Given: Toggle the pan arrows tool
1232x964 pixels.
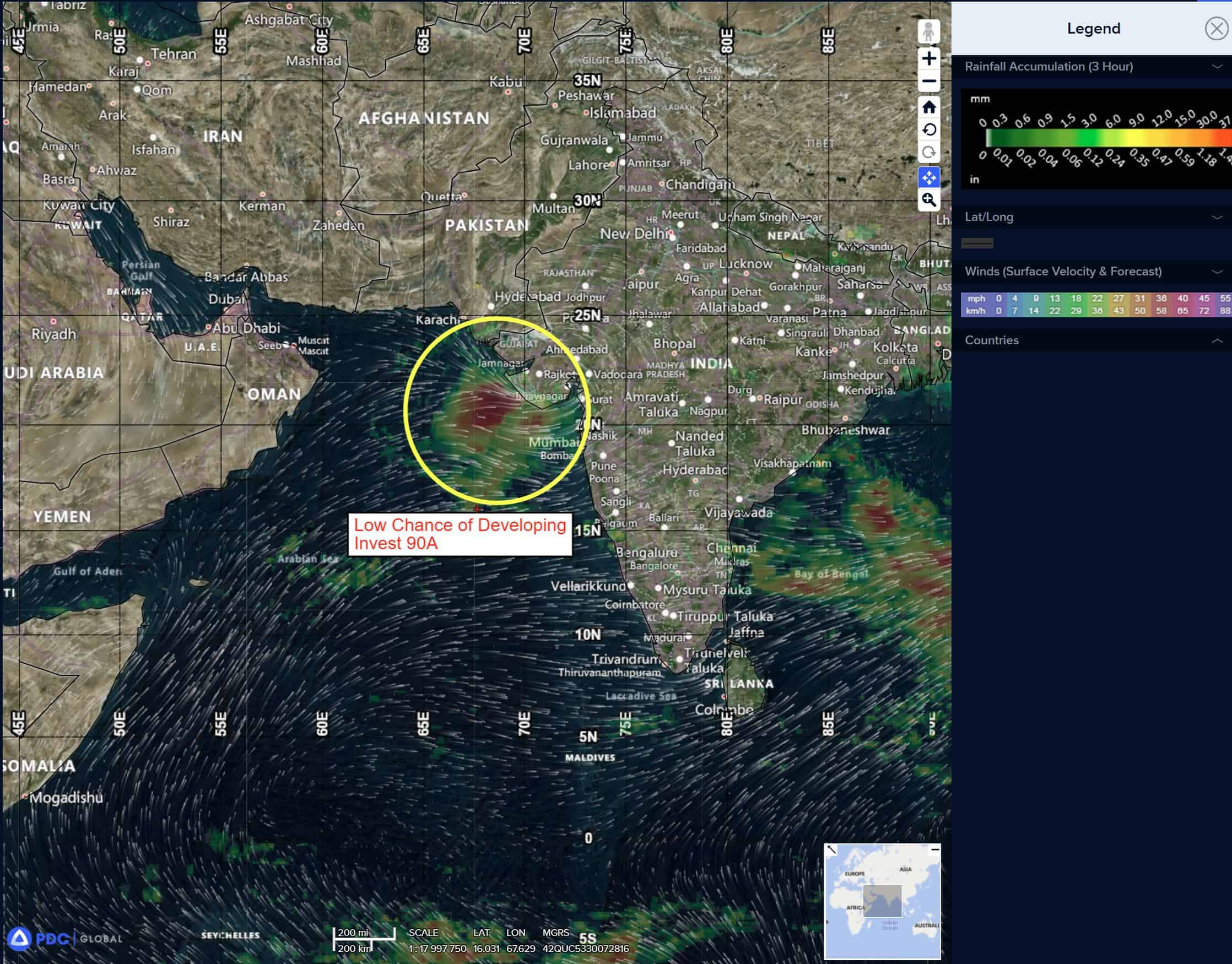Looking at the screenshot, I should coord(929,178).
